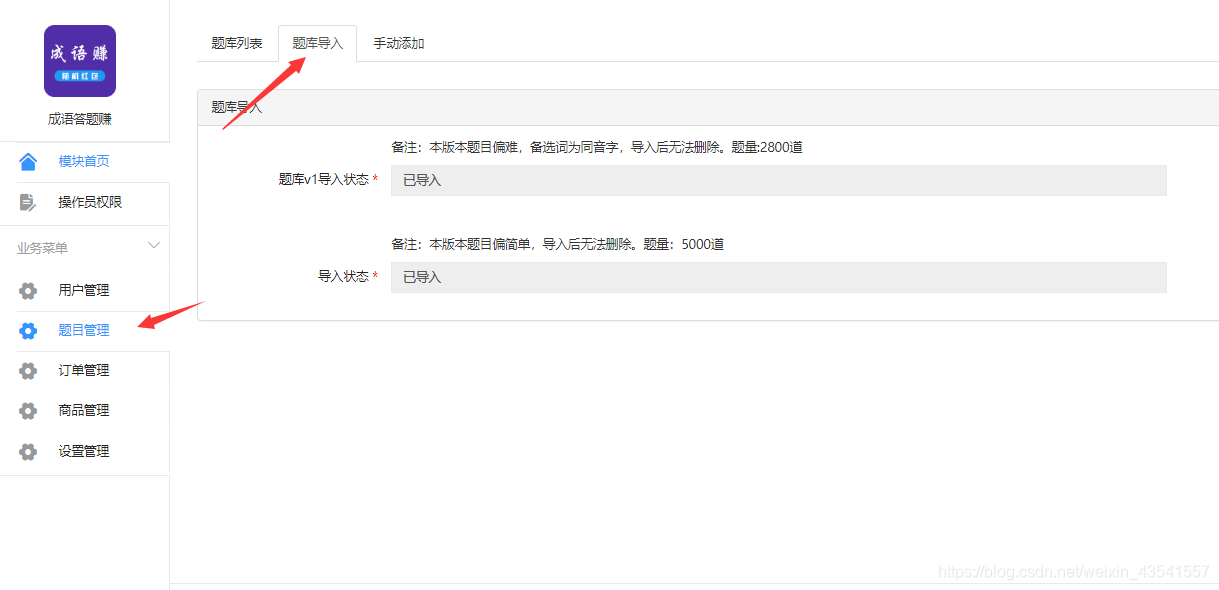Image resolution: width=1219 pixels, height=590 pixels.
Task: Click the home icon beside 模块首页
Action: 27,161
